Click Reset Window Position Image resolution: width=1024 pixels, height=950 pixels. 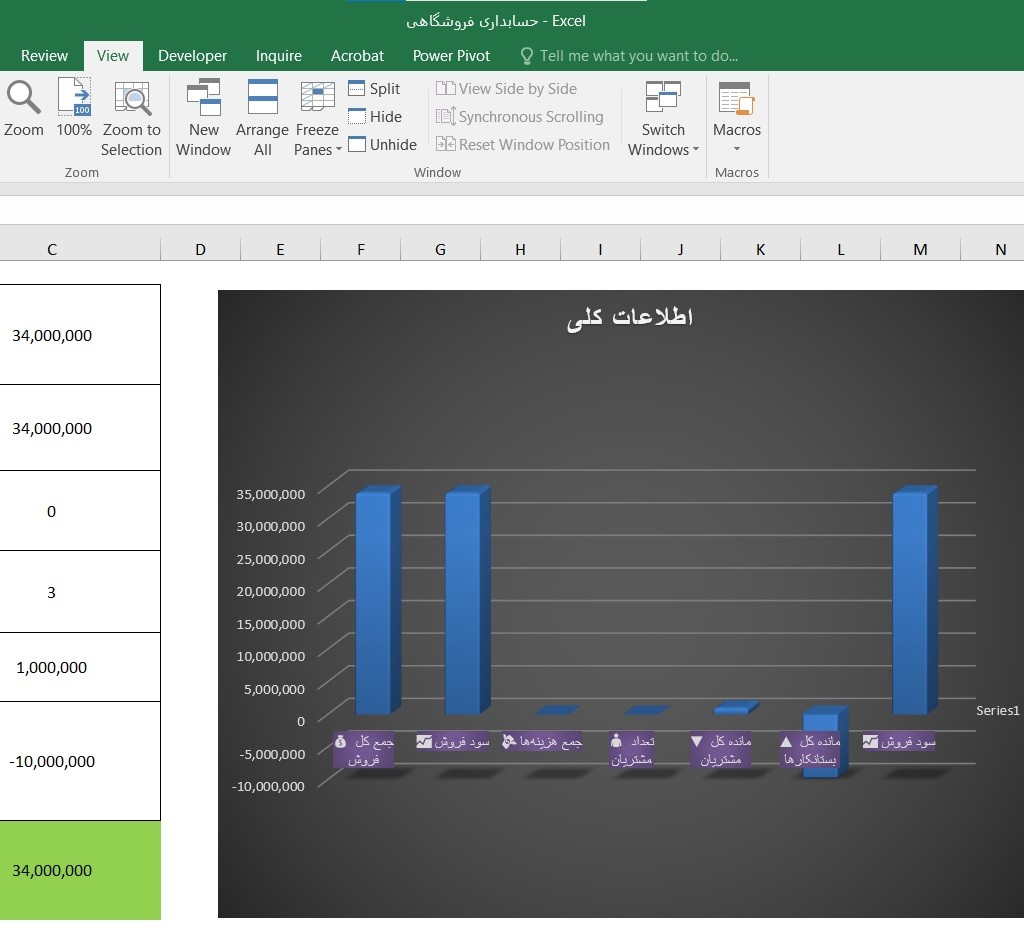(522, 144)
